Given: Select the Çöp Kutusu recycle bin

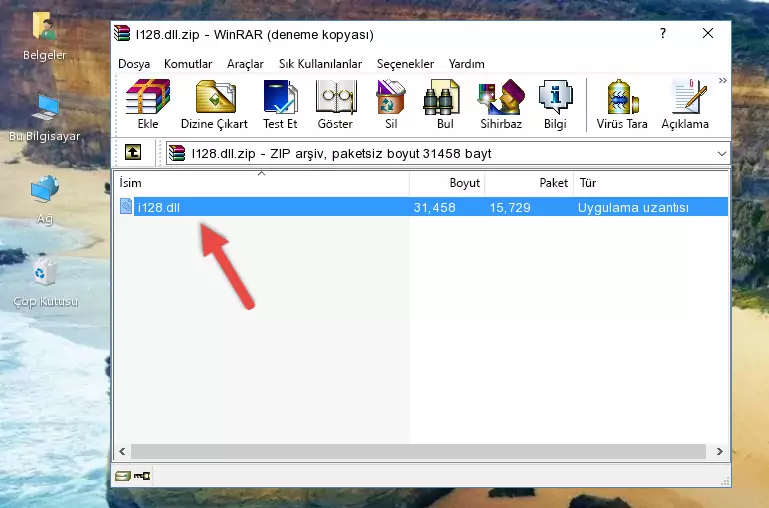Looking at the screenshot, I should (45, 282).
